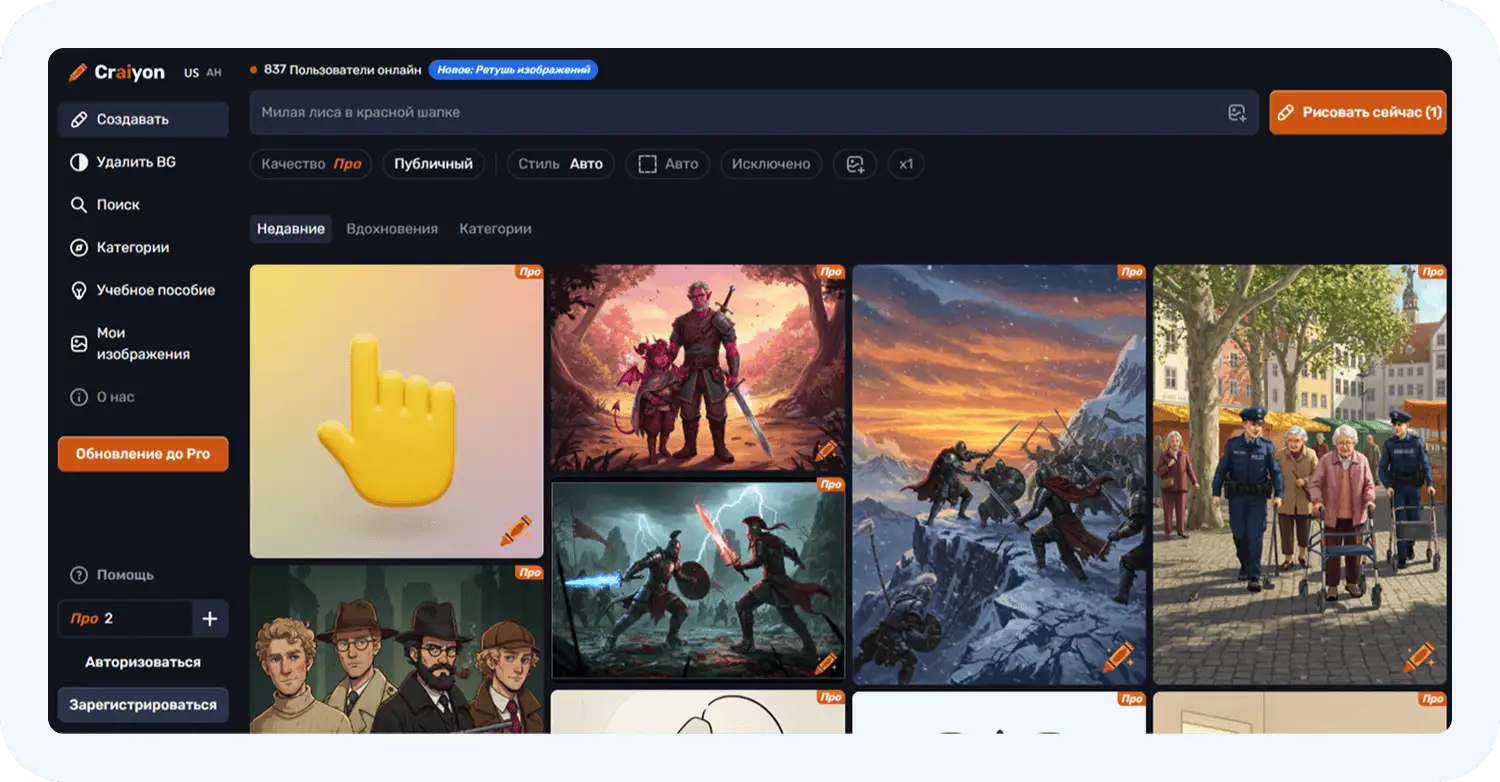The width and height of the screenshot is (1500, 782).
Task: Open the Стиль Авто style dropdown
Action: click(560, 164)
